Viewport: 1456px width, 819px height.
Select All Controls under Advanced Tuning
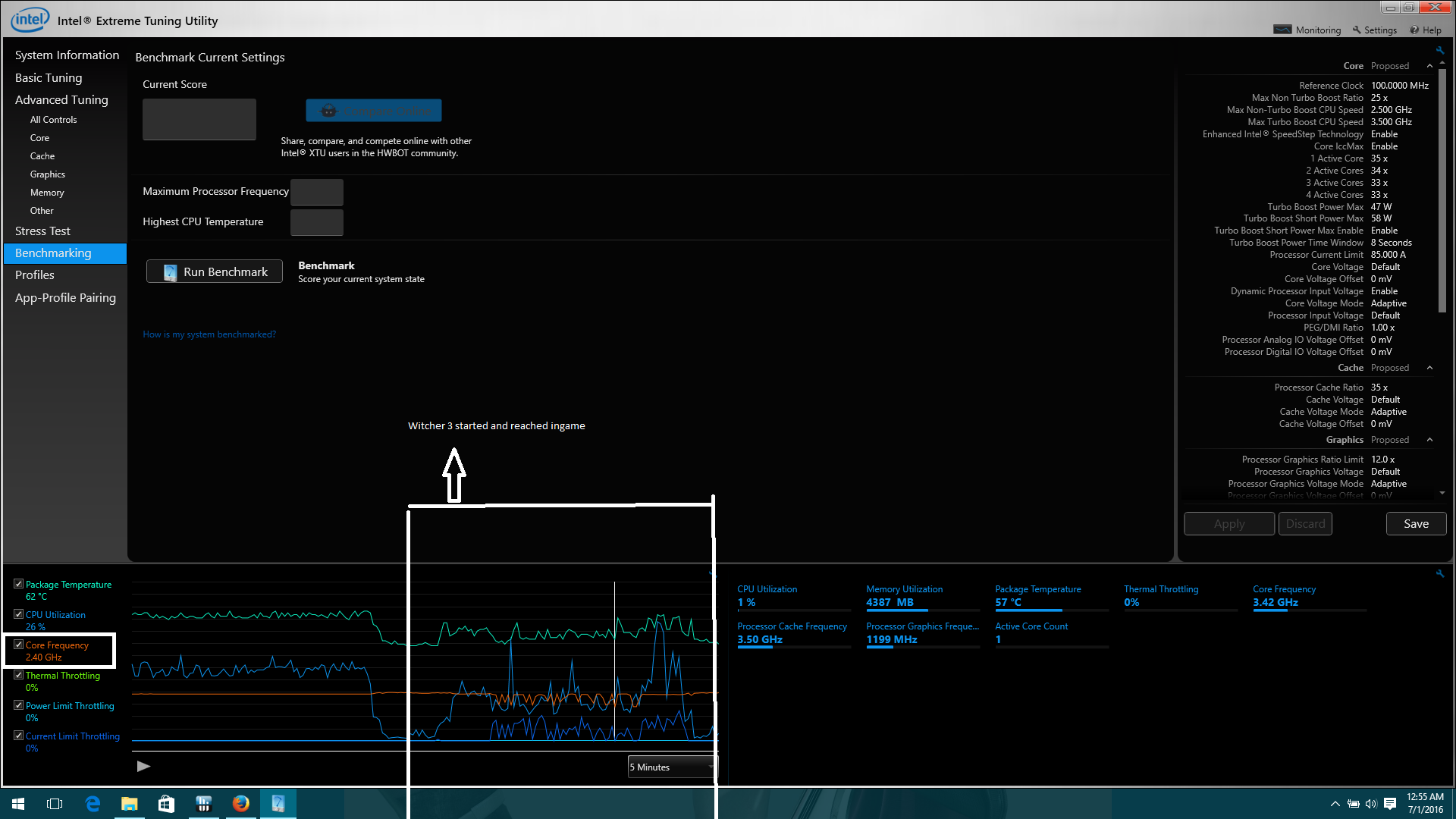53,120
